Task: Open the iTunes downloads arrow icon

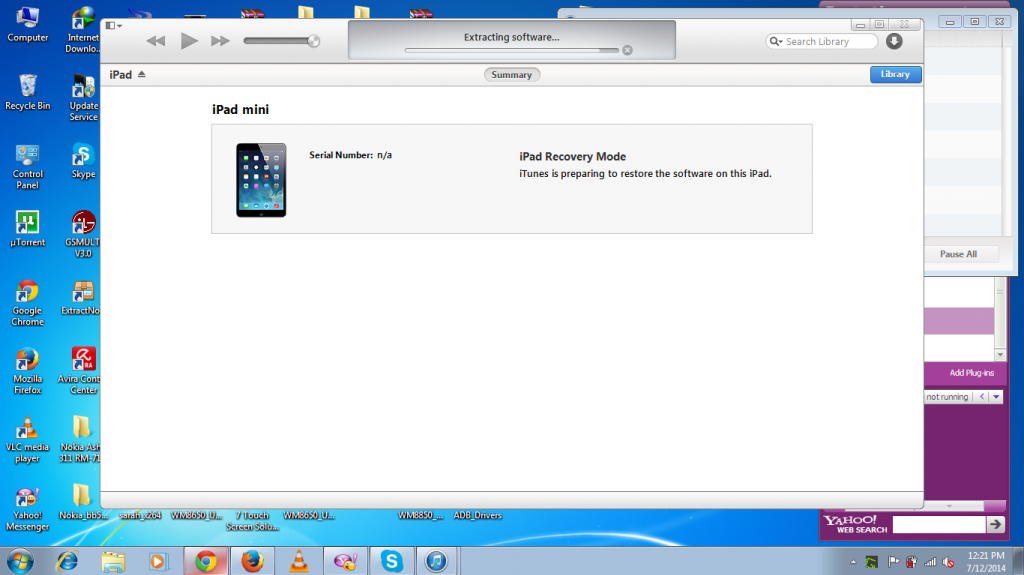Action: (894, 41)
